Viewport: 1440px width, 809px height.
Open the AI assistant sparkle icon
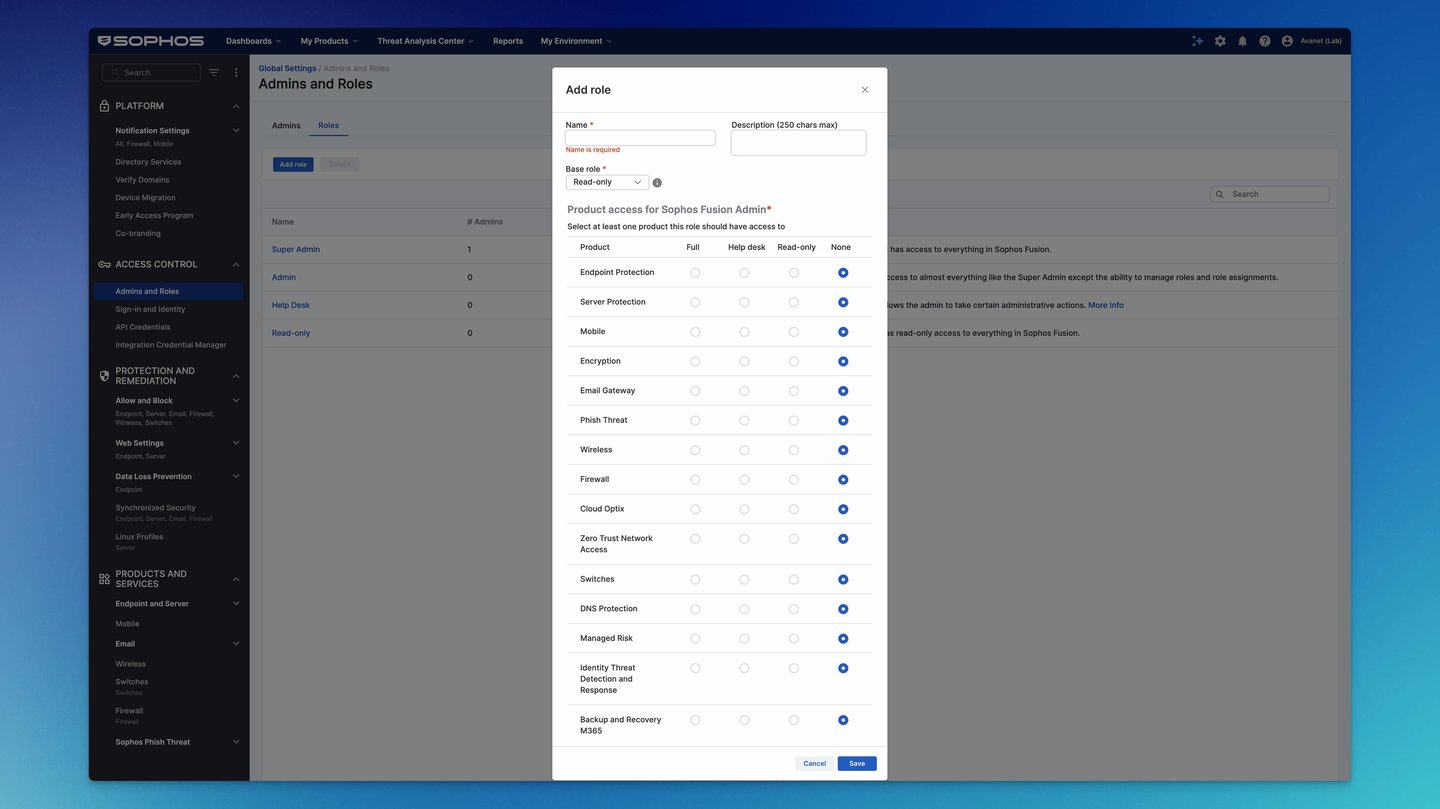click(1197, 41)
